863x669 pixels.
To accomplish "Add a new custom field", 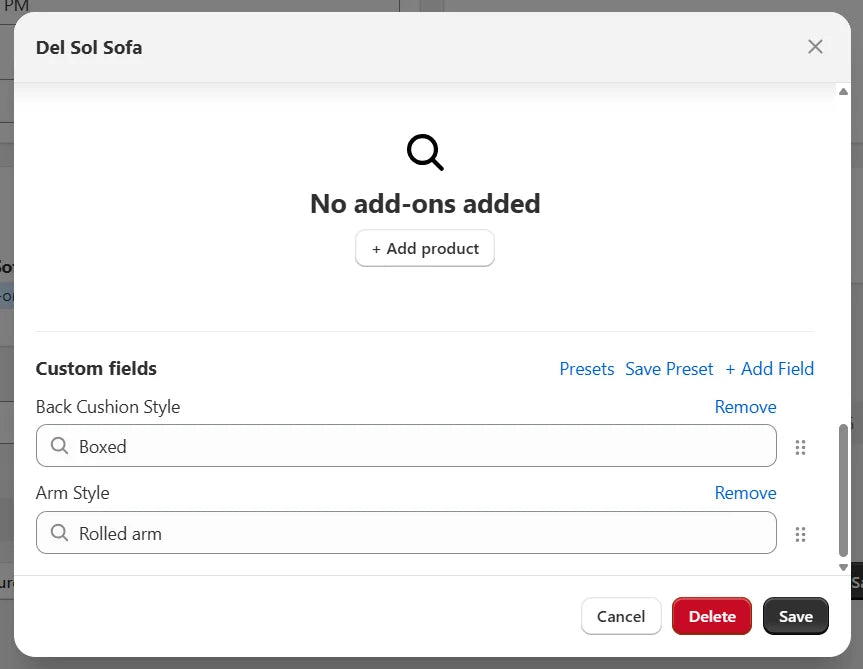I will coord(769,369).
